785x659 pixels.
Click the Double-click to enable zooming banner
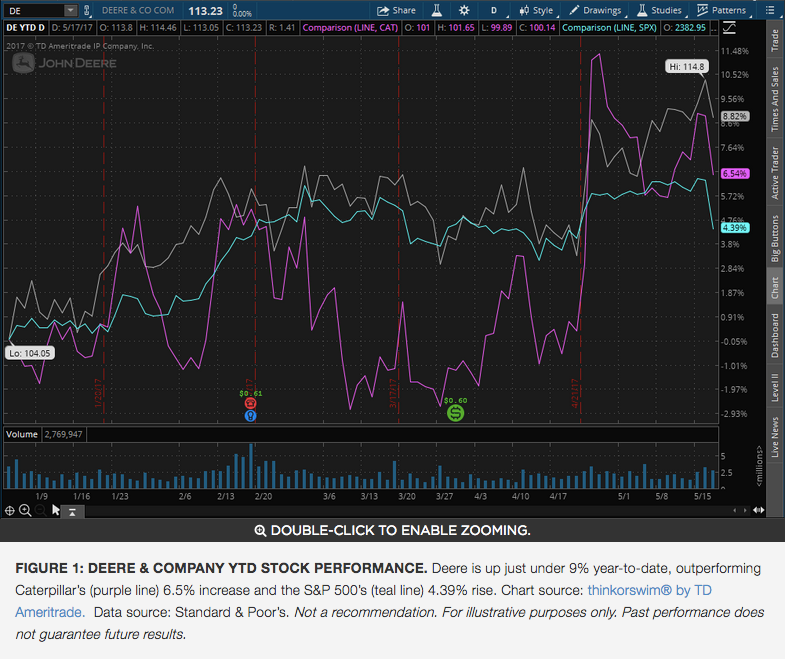point(392,530)
